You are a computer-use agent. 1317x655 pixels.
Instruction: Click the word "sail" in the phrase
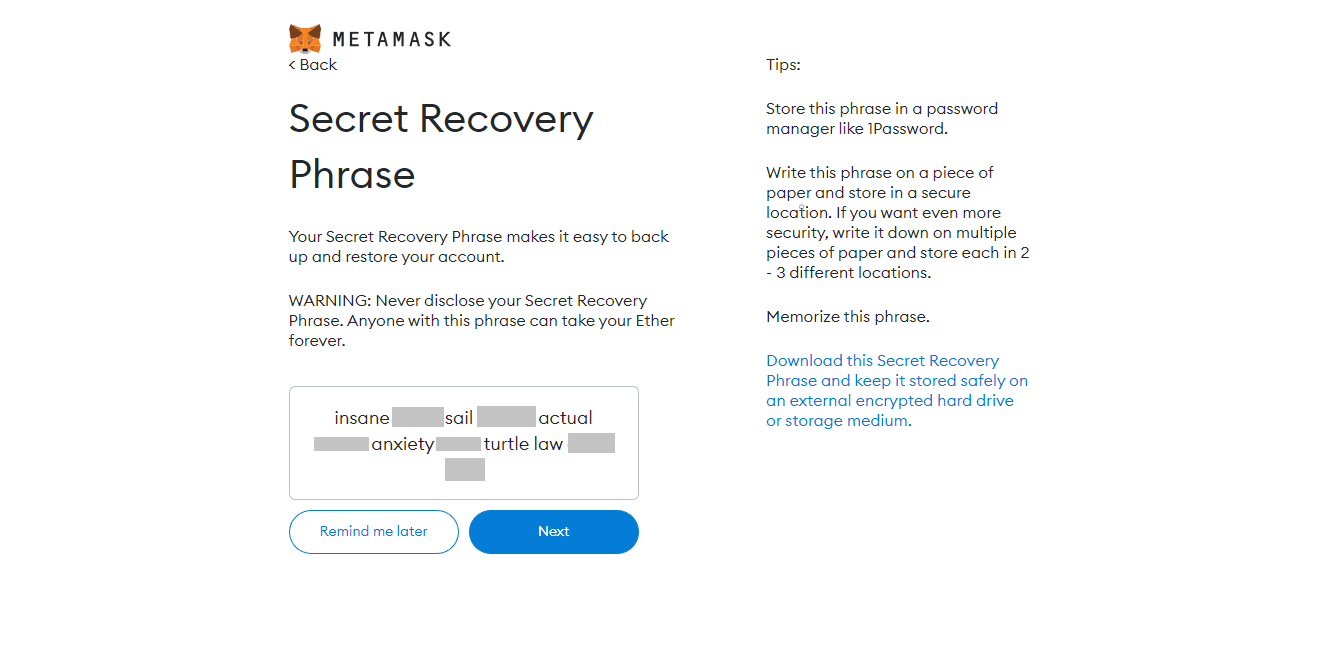point(459,418)
